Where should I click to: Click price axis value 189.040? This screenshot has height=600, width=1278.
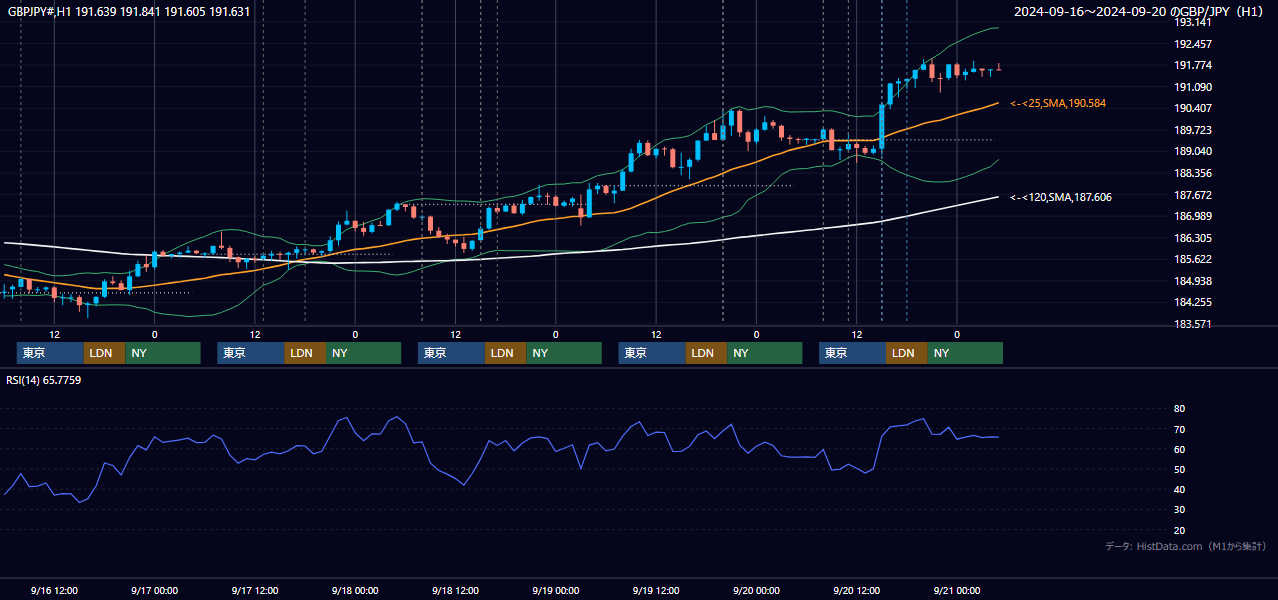coord(1193,151)
